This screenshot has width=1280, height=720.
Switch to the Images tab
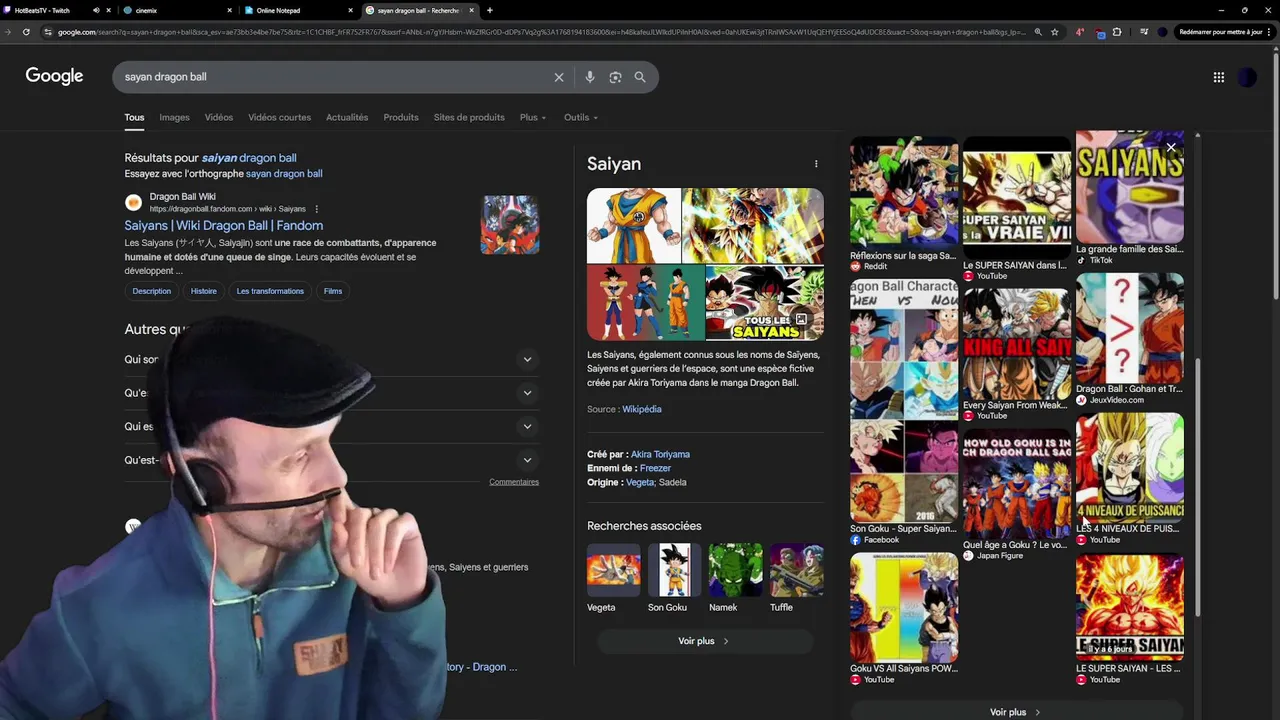[x=174, y=117]
